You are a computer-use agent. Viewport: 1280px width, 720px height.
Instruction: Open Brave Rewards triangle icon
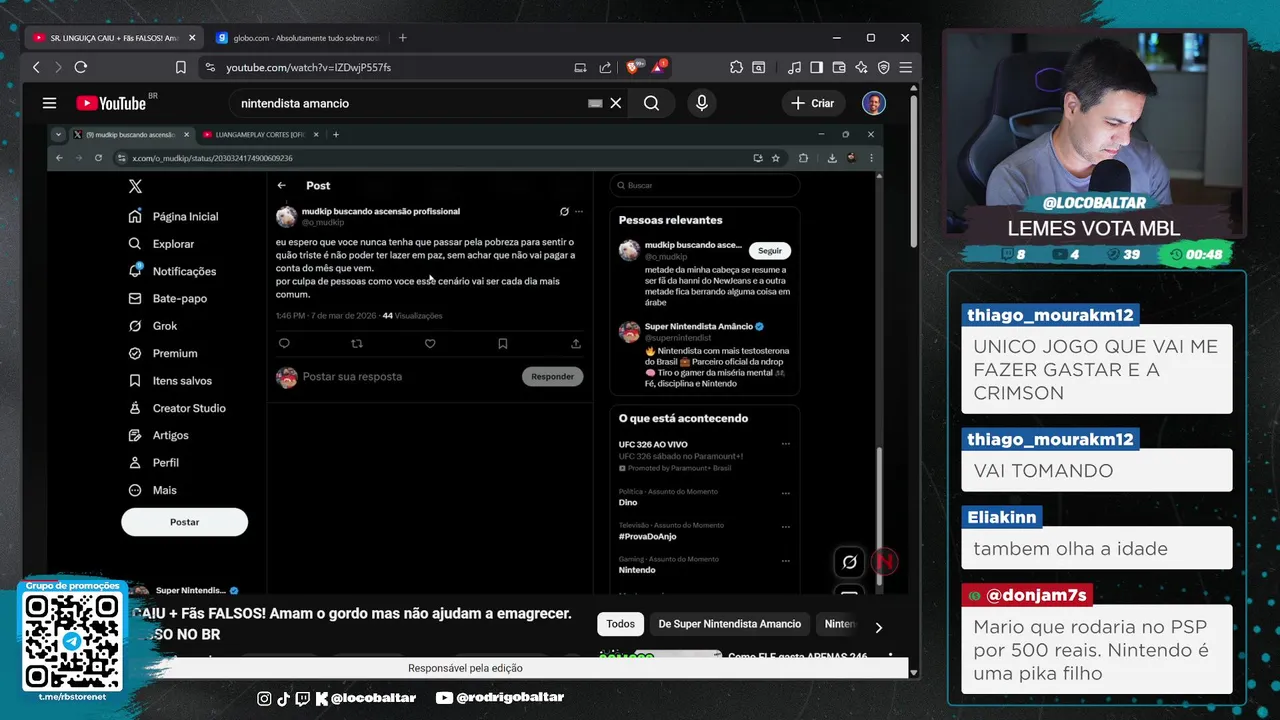coord(658,67)
